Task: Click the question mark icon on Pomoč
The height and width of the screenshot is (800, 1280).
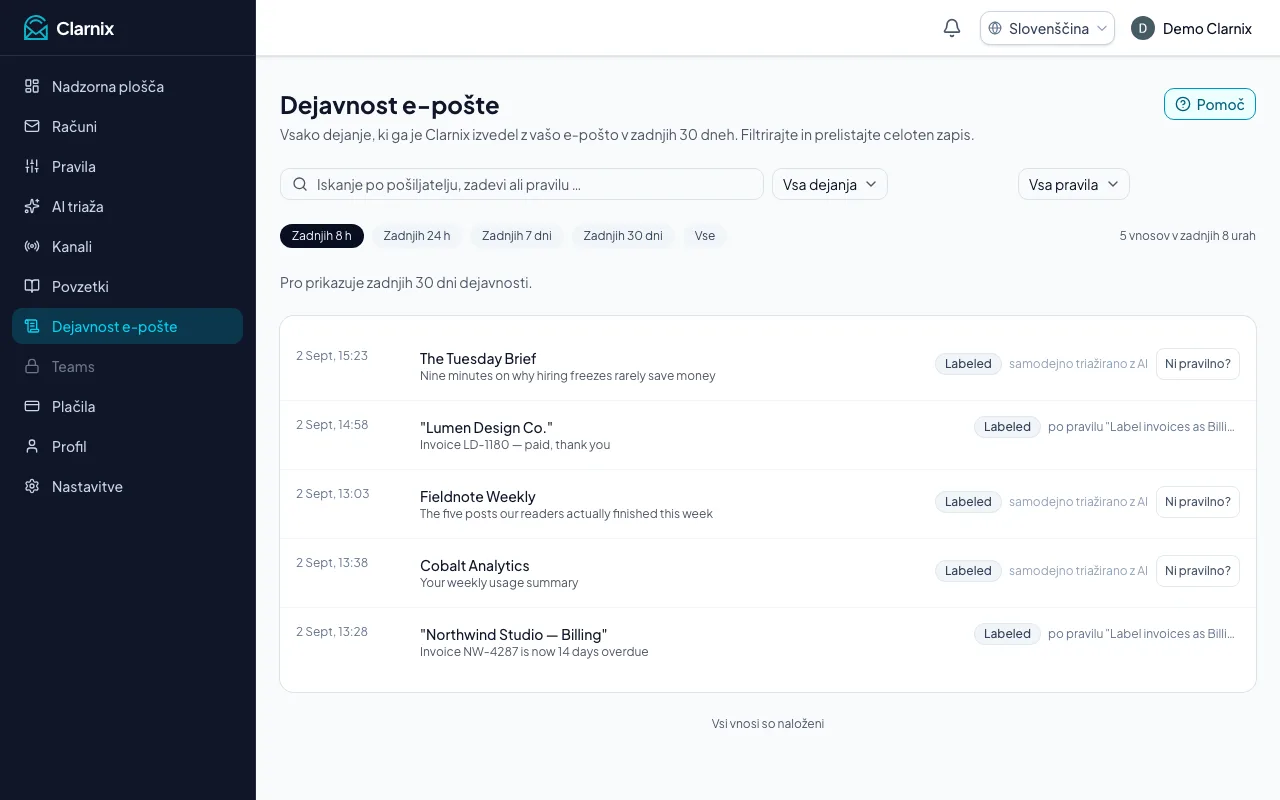Action: point(1183,104)
